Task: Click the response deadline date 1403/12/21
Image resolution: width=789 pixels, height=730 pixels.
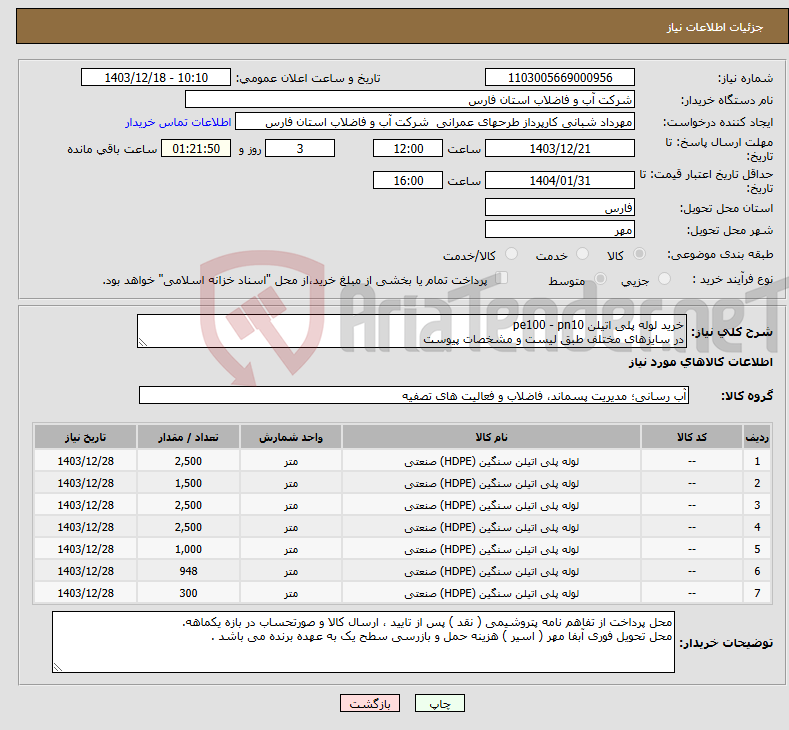Action: [x=560, y=148]
